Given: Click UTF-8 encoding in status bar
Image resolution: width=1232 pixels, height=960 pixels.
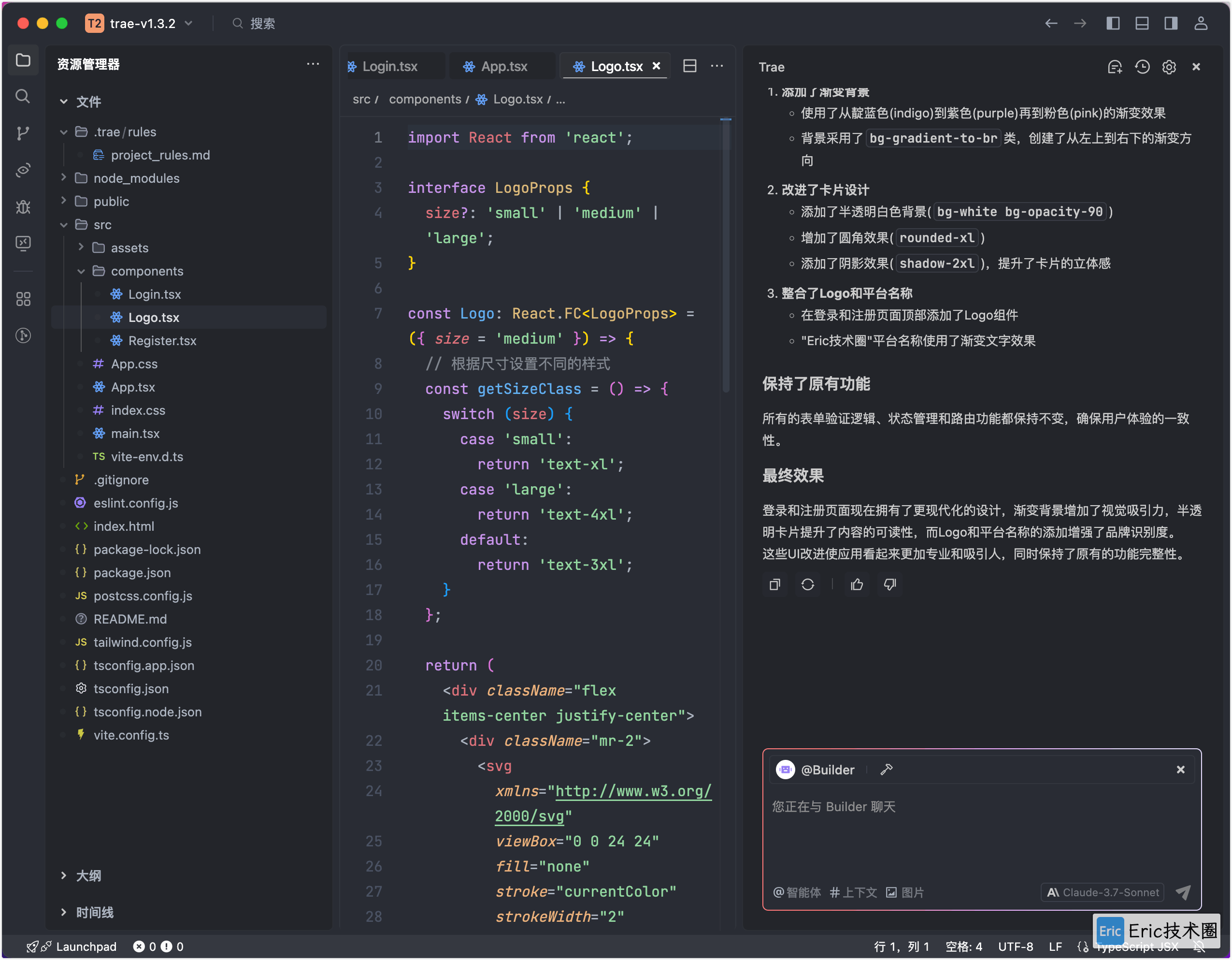Looking at the screenshot, I should coord(1016,946).
